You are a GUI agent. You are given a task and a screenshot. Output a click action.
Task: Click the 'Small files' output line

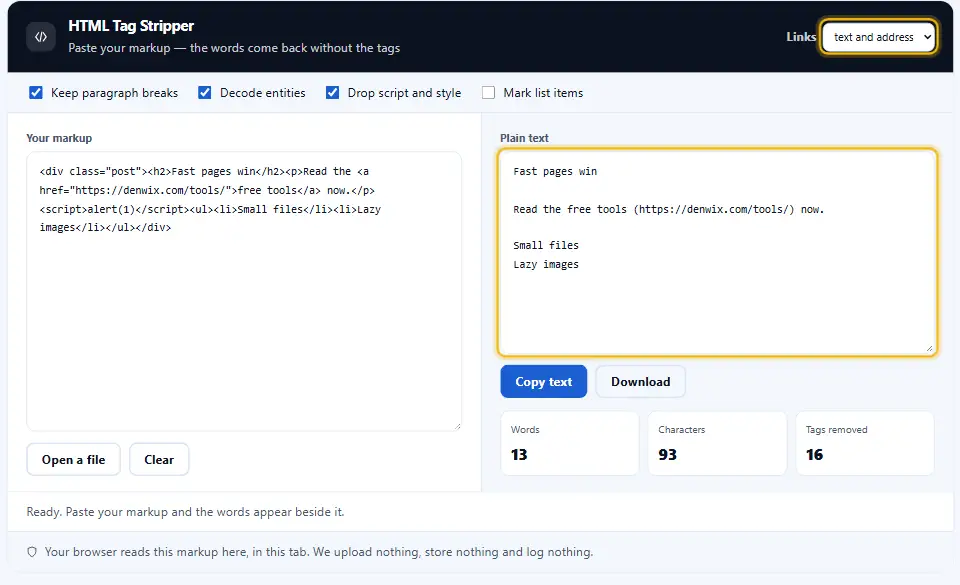[x=546, y=245]
